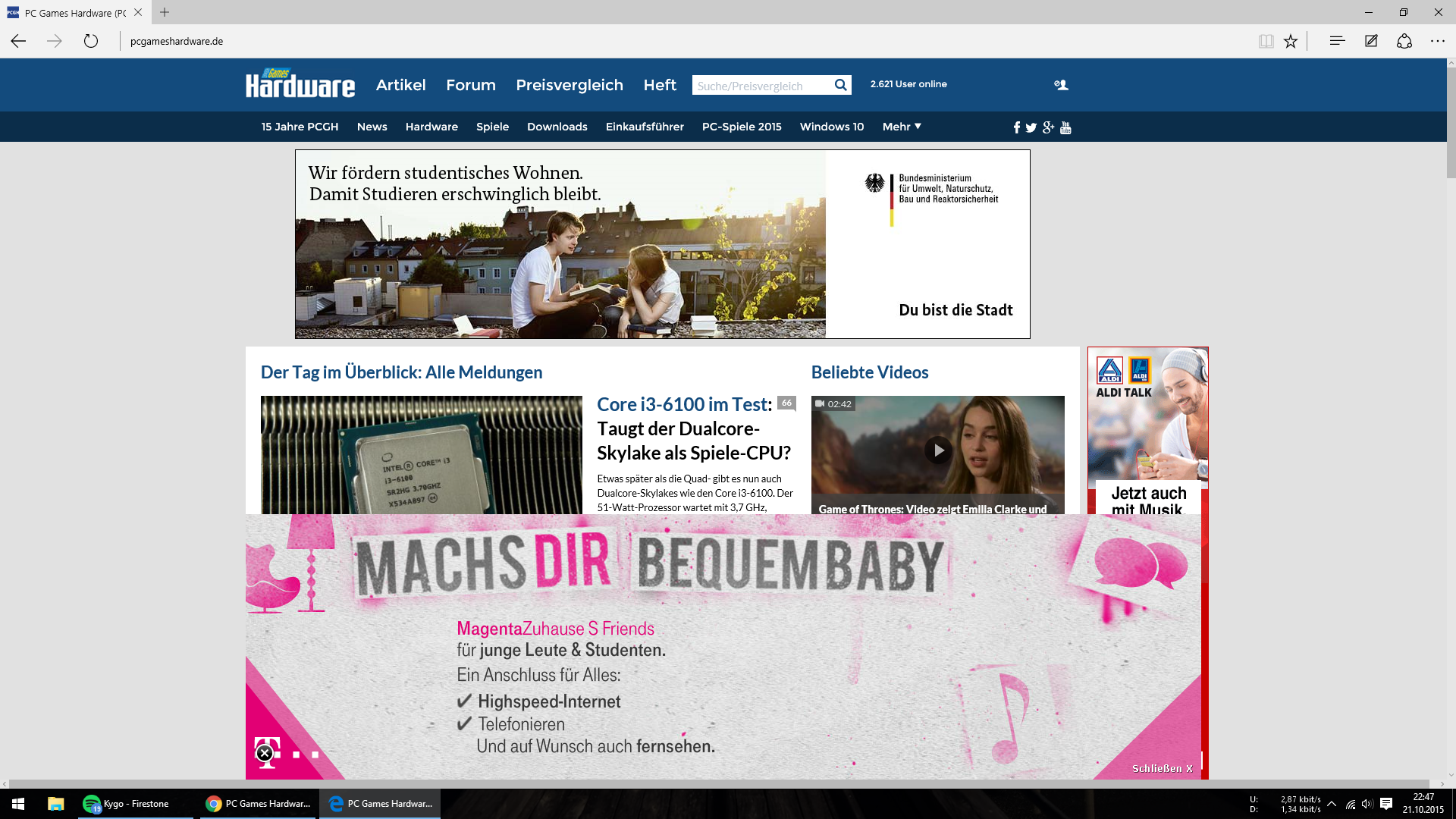Open Edge More actions ellipsis menu
The width and height of the screenshot is (1456, 819).
point(1438,41)
